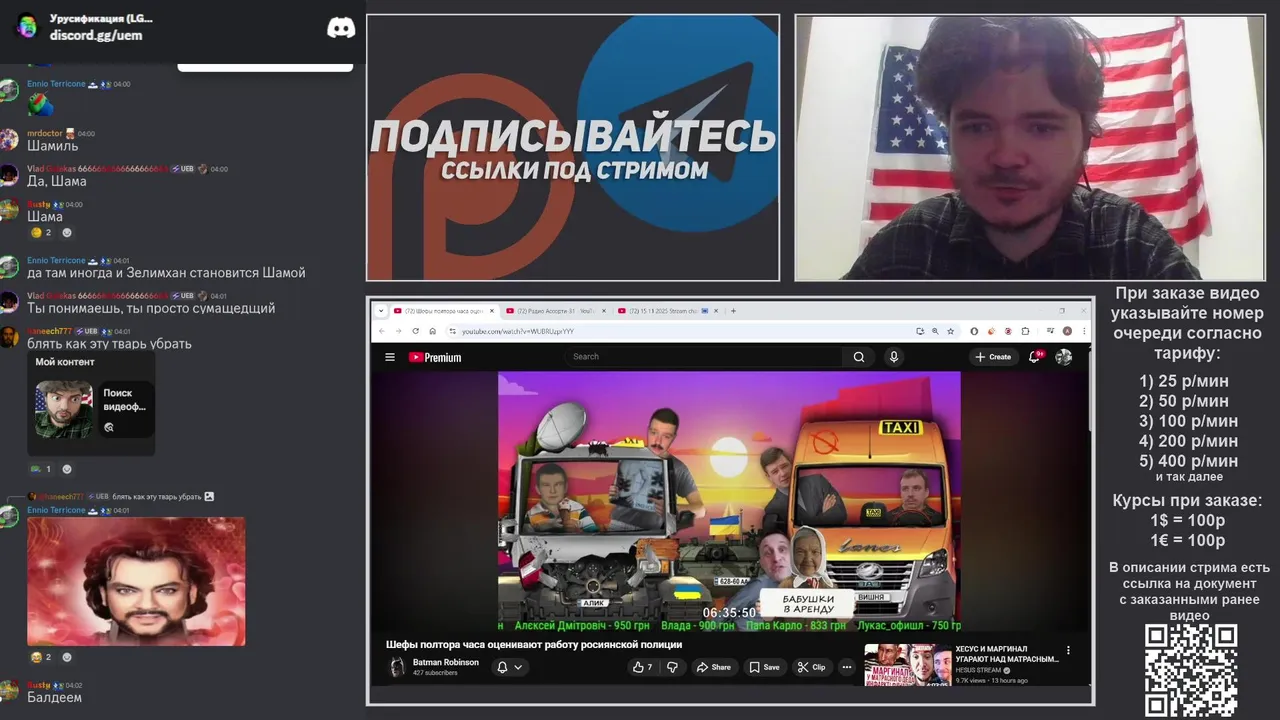
Task: Open the Batman Robinson channel name link
Action: 446,662
